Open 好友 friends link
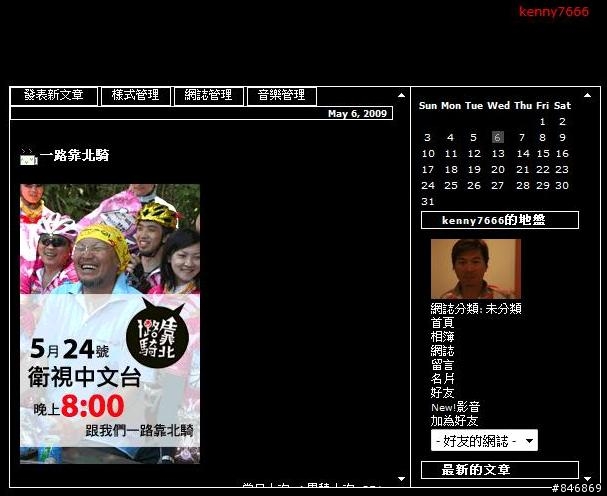The image size is (607, 496). point(442,393)
